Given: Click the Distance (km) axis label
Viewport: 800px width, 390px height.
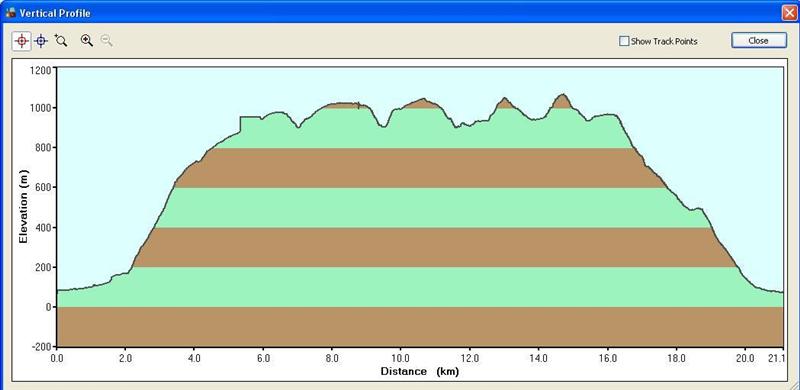Looking at the screenshot, I should [419, 371].
